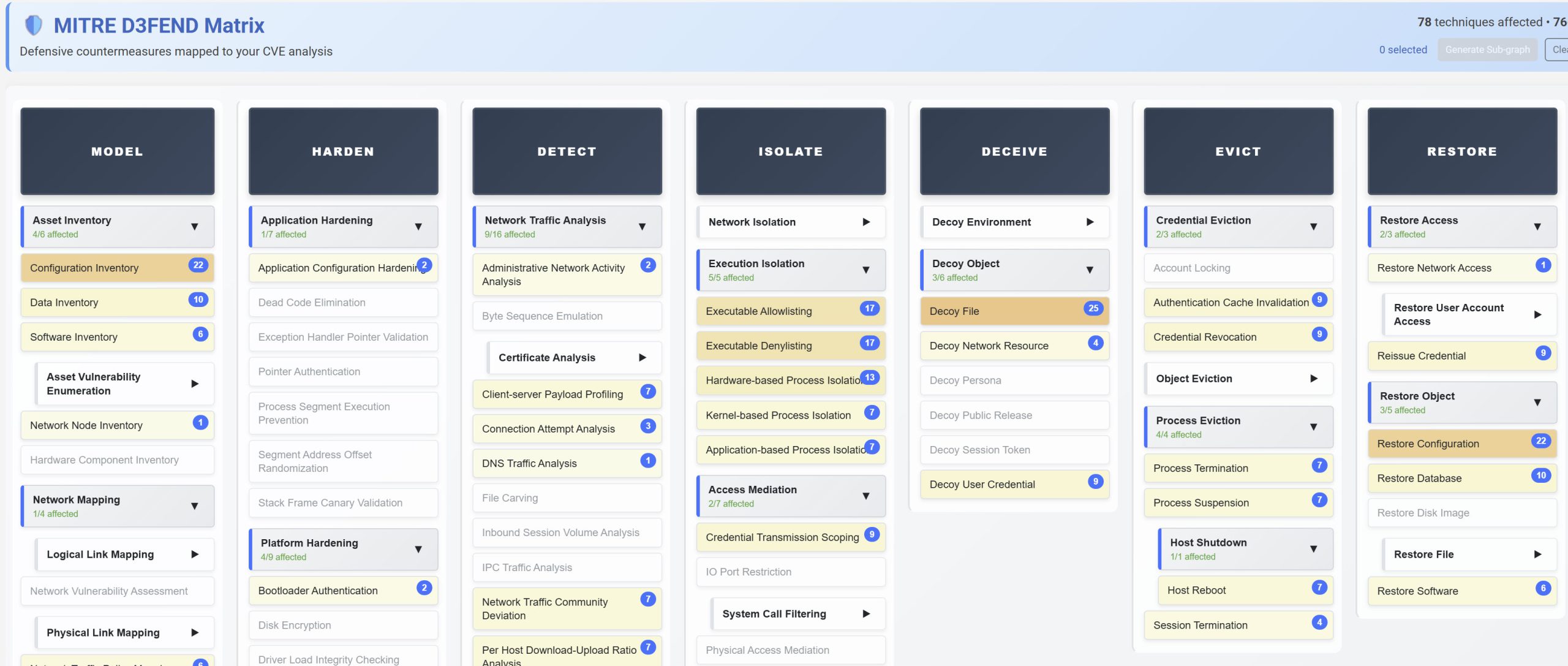
Task: Collapse the Network Mapping group
Action: point(118,506)
